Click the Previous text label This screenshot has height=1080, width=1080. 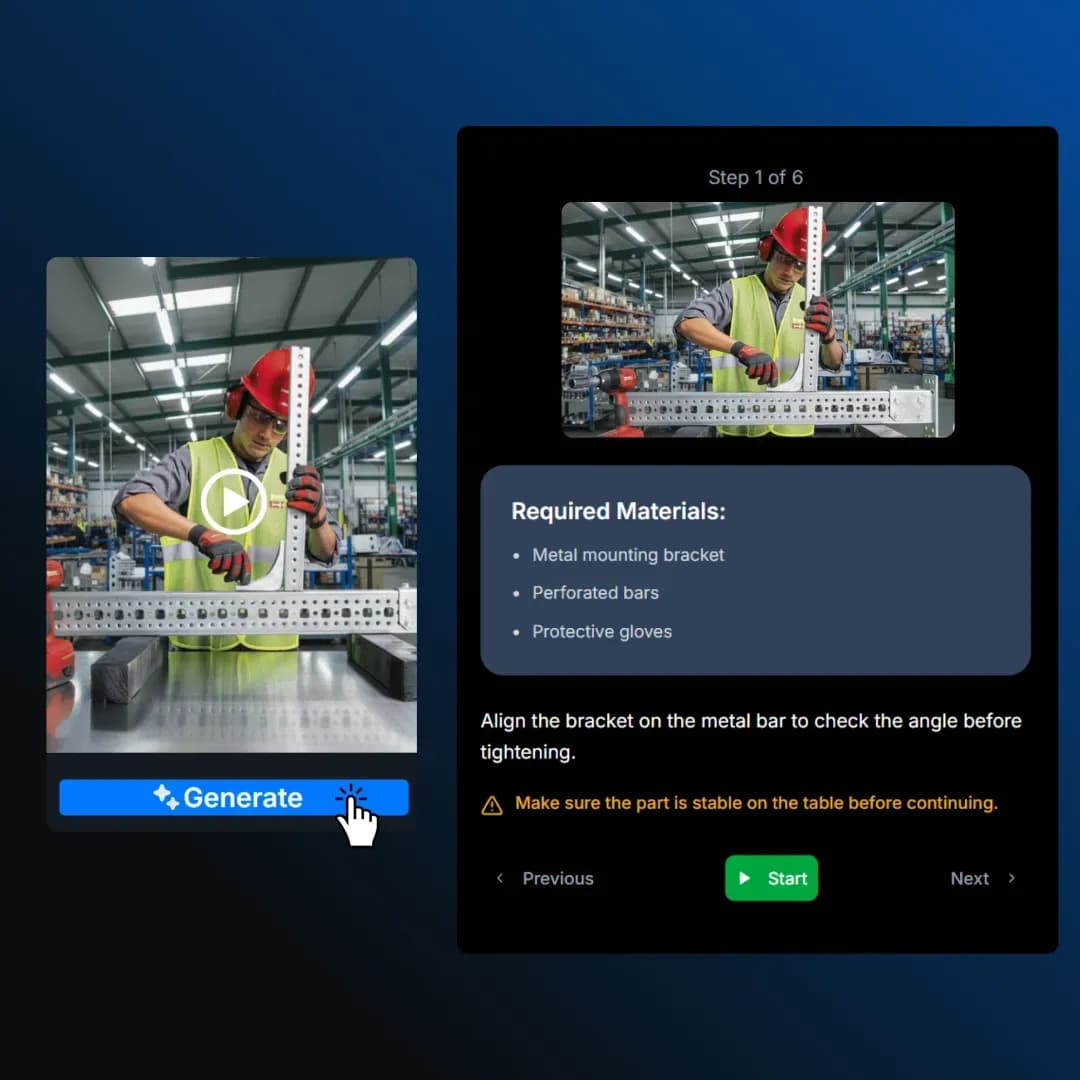[558, 879]
